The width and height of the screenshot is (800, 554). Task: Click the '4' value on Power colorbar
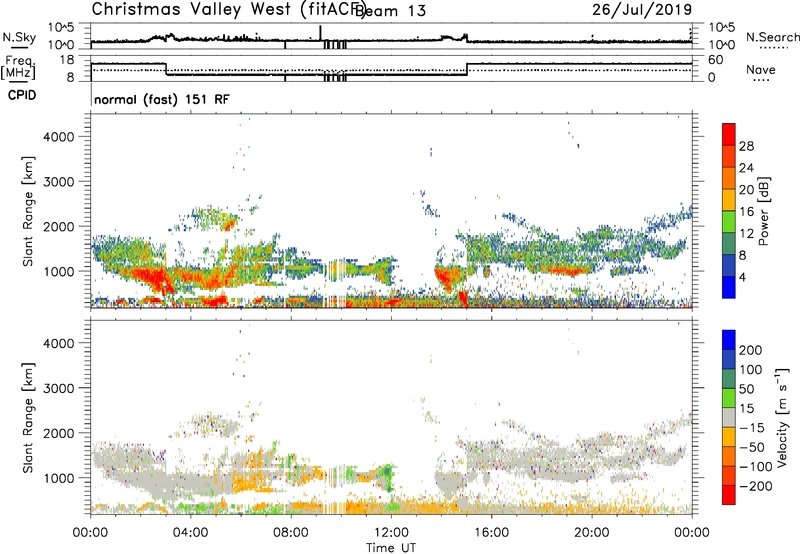[x=743, y=278]
